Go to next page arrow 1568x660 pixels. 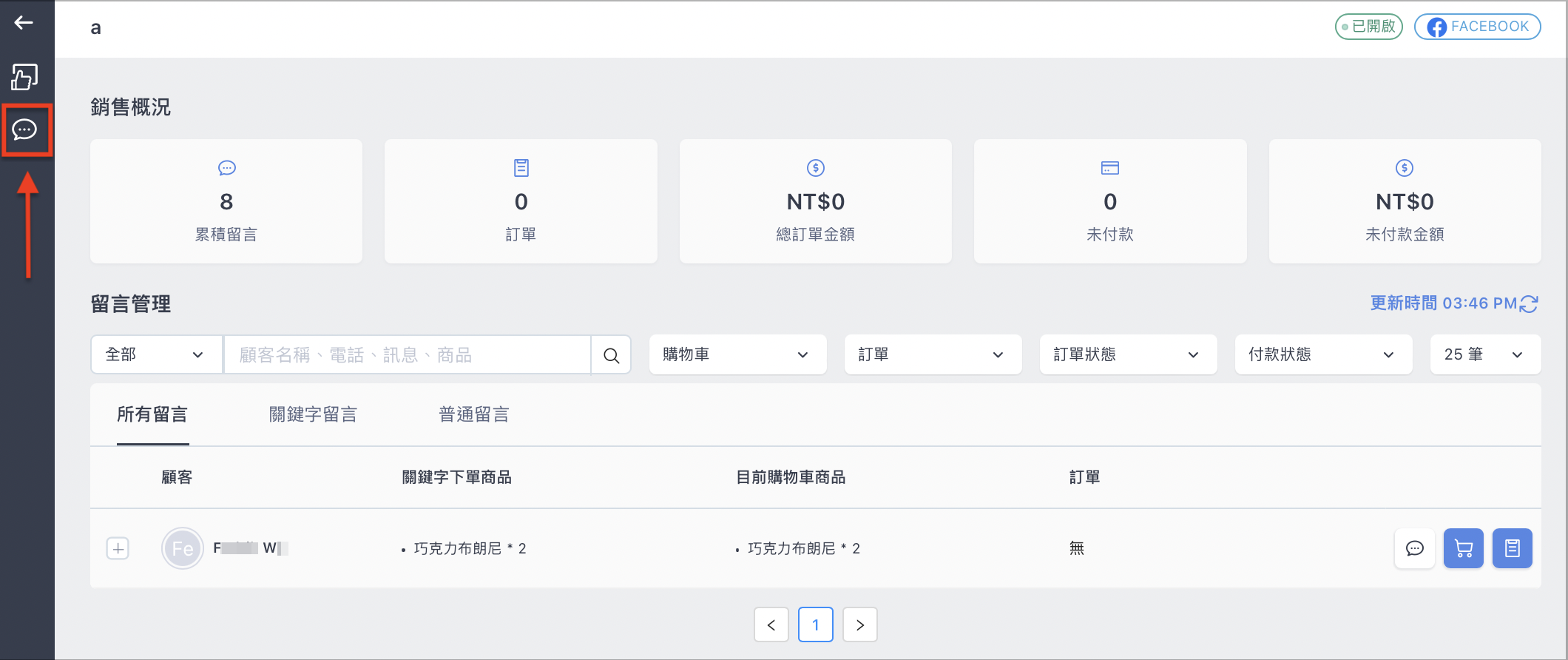(x=860, y=624)
